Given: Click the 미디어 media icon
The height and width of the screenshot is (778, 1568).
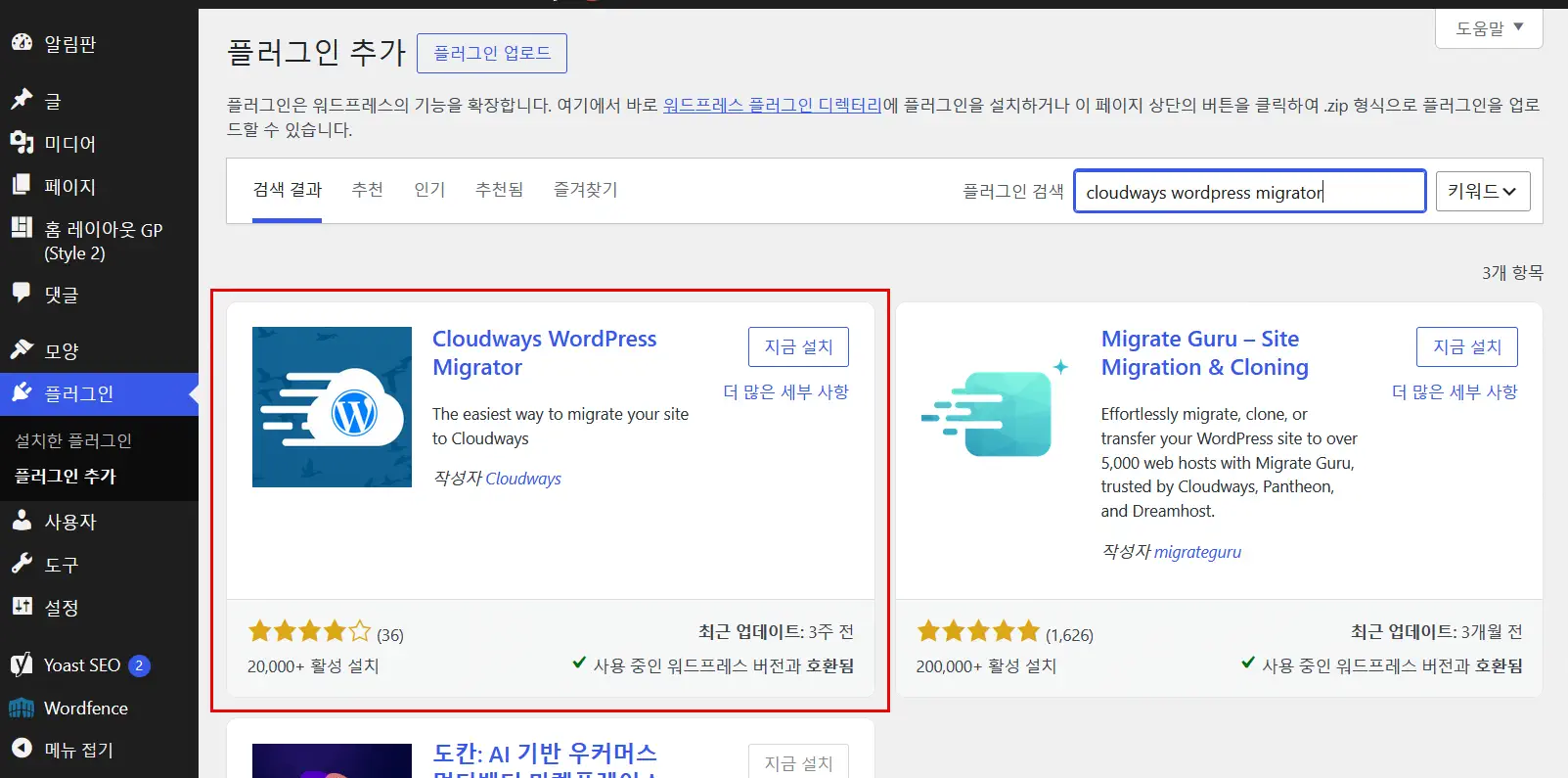Looking at the screenshot, I should tap(22, 143).
